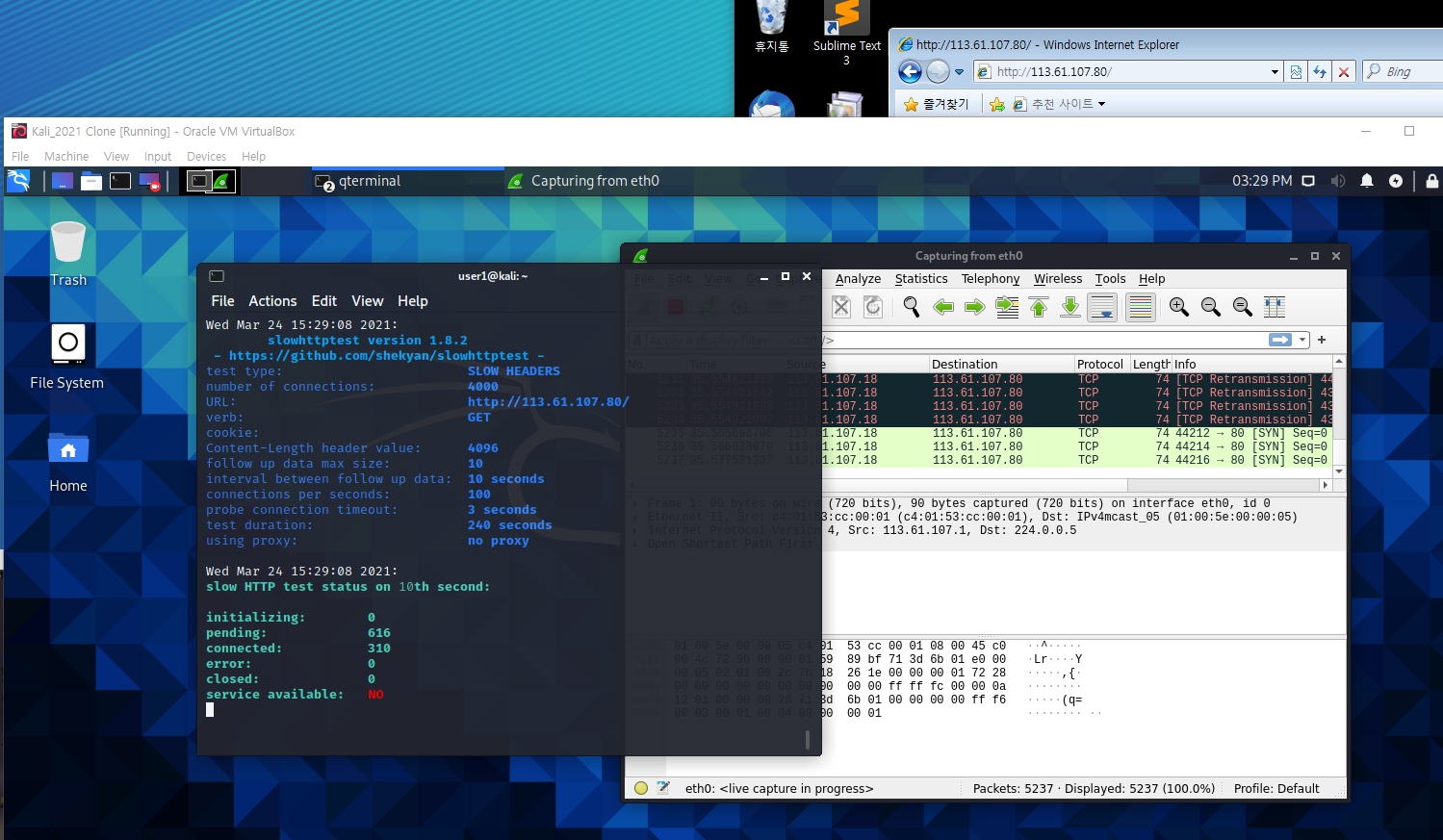Viewport: 1443px width, 840px height.
Task: Open Wireshark Tools menu
Action: (1110, 279)
